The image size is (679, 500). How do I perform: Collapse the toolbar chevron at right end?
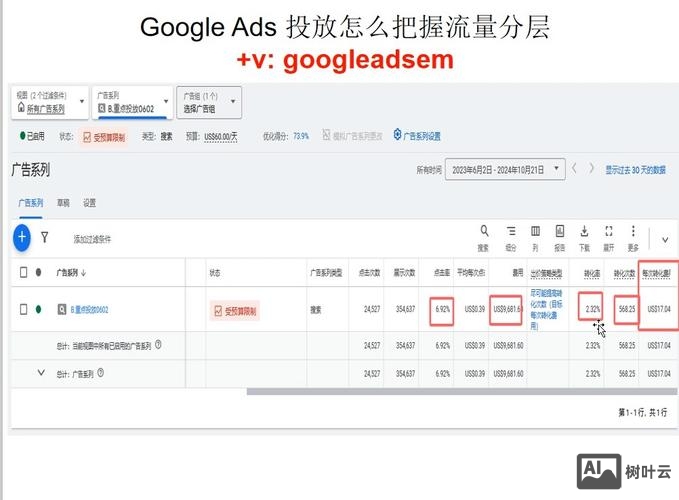[x=665, y=239]
